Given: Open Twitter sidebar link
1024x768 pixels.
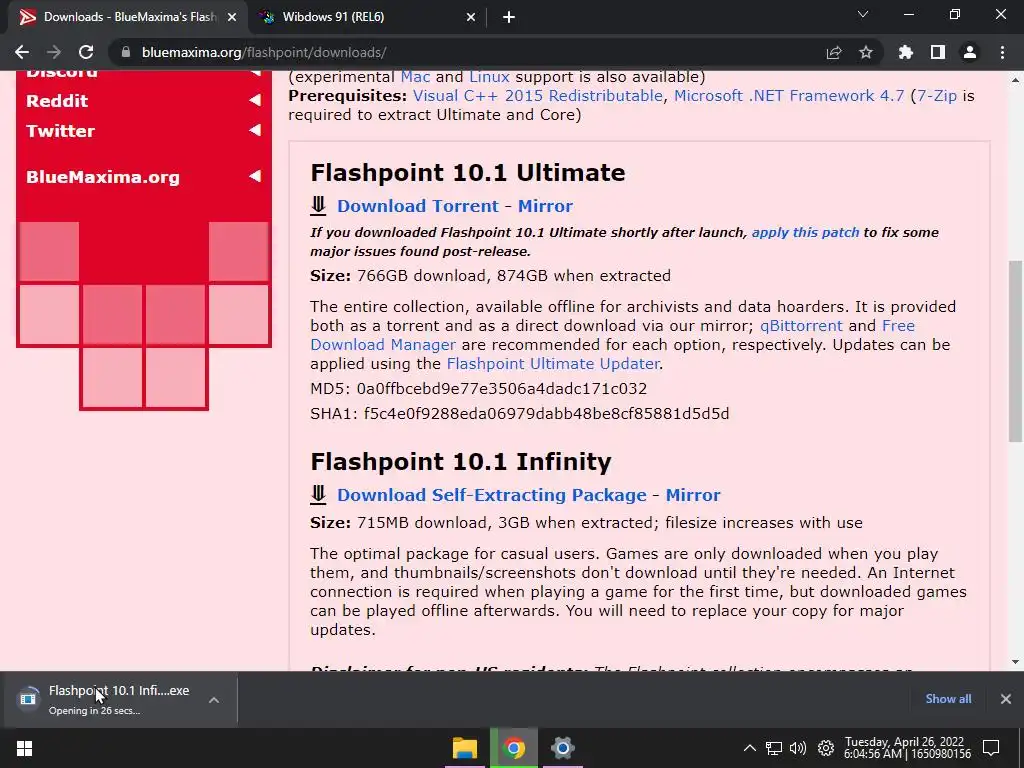Looking at the screenshot, I should 60,131.
